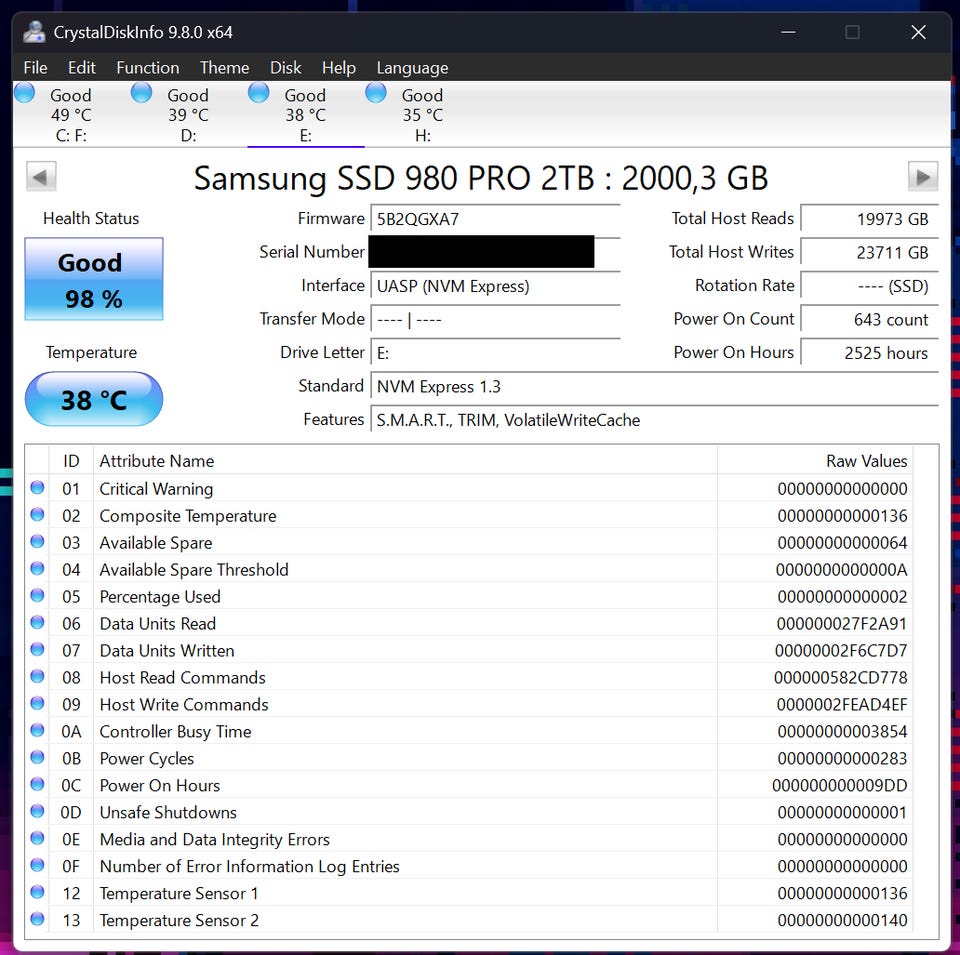Image resolution: width=960 pixels, height=955 pixels.
Task: Click the Total Host Reads value 19973 GB
Action: [x=869, y=219]
